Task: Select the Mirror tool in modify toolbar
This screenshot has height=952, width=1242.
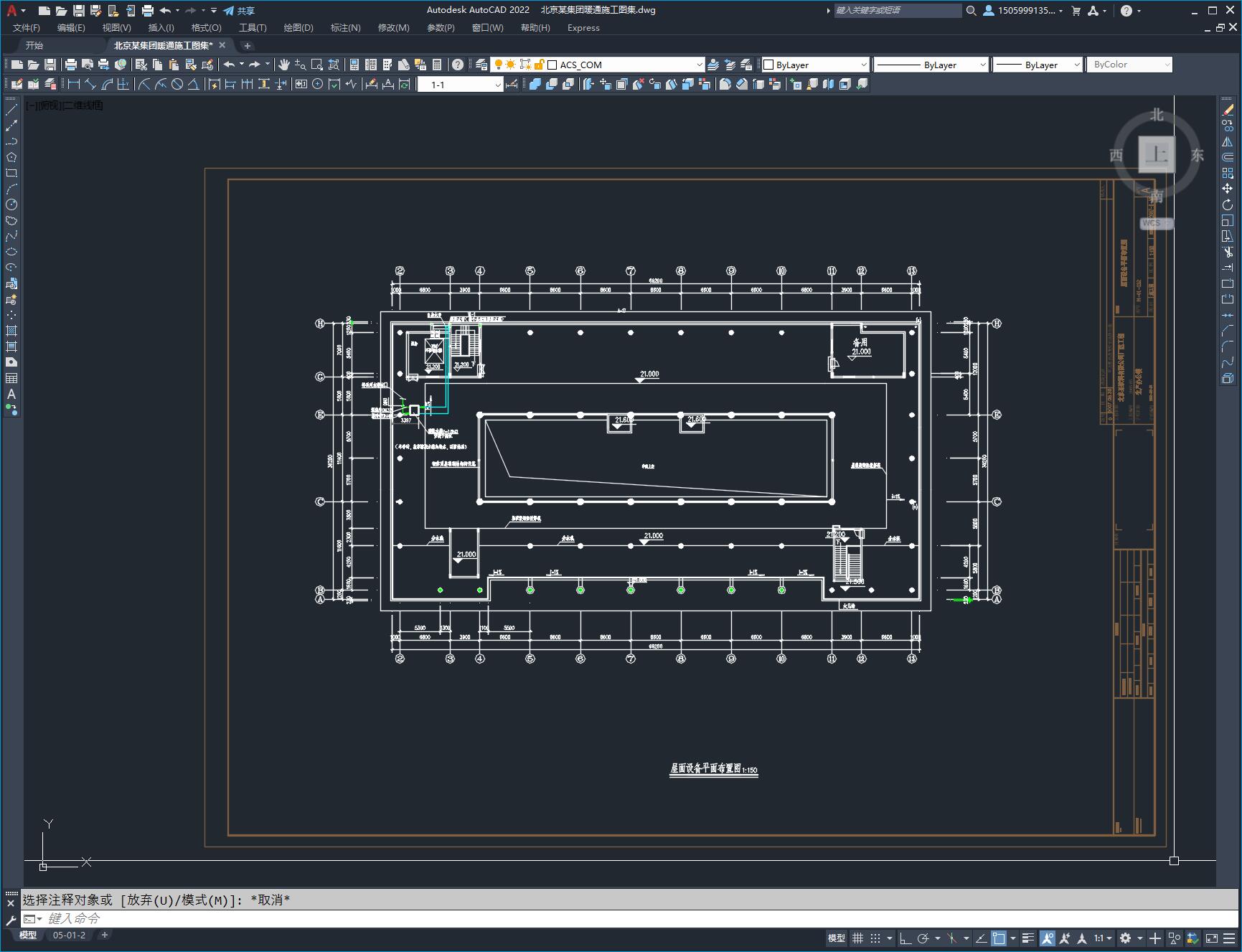Action: (1228, 141)
